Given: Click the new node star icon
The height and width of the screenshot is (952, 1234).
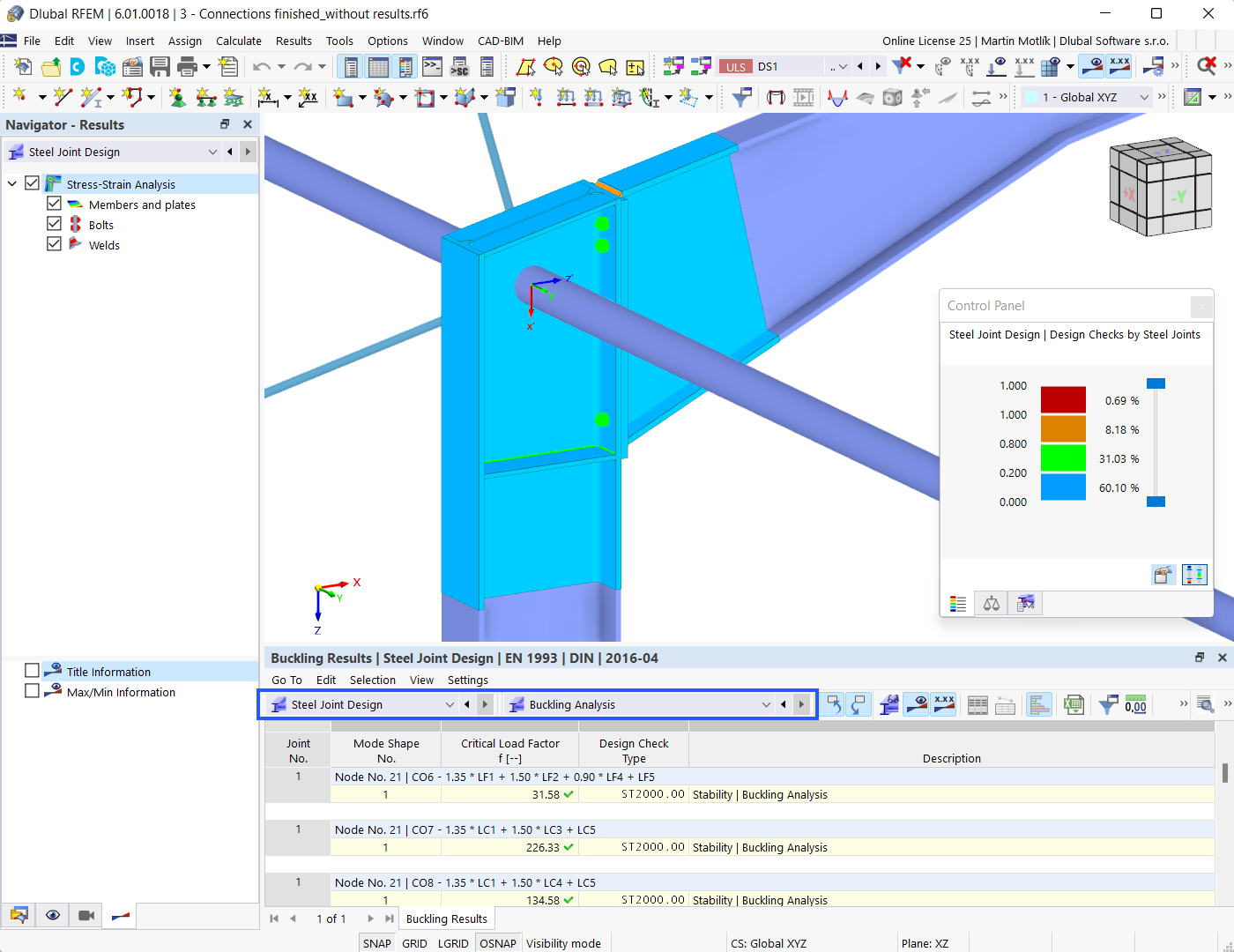Looking at the screenshot, I should click(19, 96).
